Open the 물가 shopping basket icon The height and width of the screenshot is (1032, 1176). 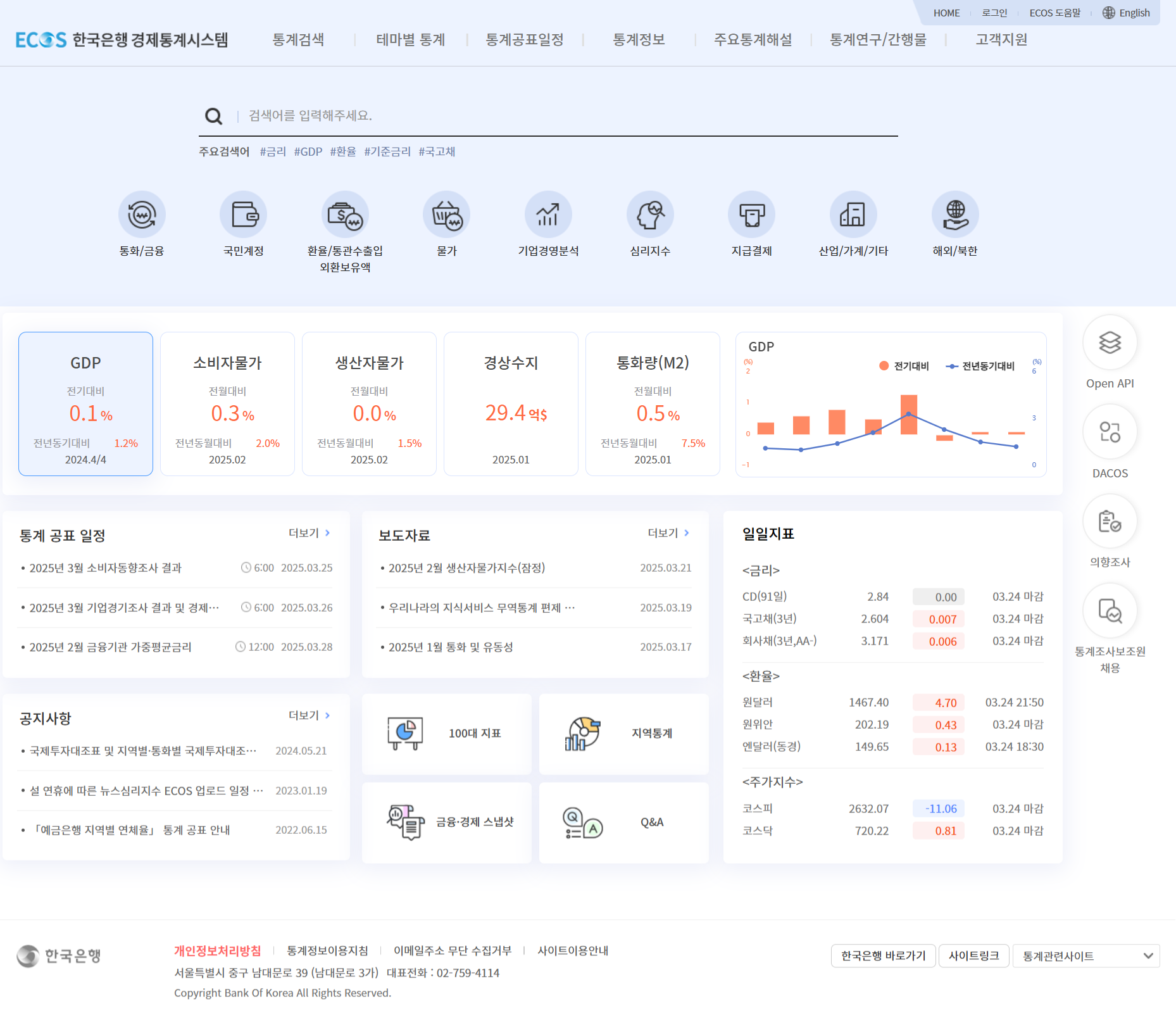pyautogui.click(x=446, y=215)
